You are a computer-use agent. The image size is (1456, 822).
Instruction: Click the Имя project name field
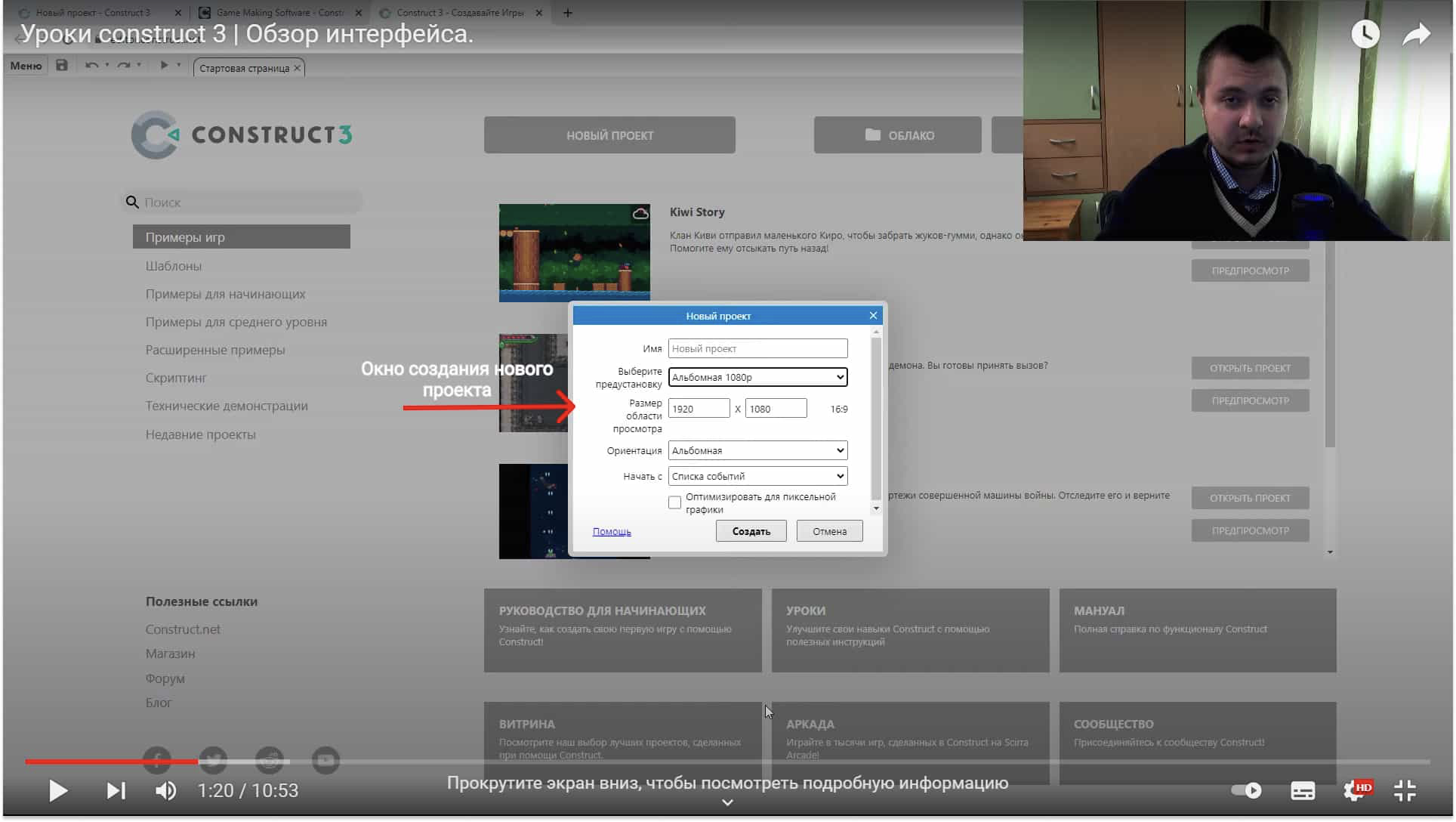pos(757,348)
